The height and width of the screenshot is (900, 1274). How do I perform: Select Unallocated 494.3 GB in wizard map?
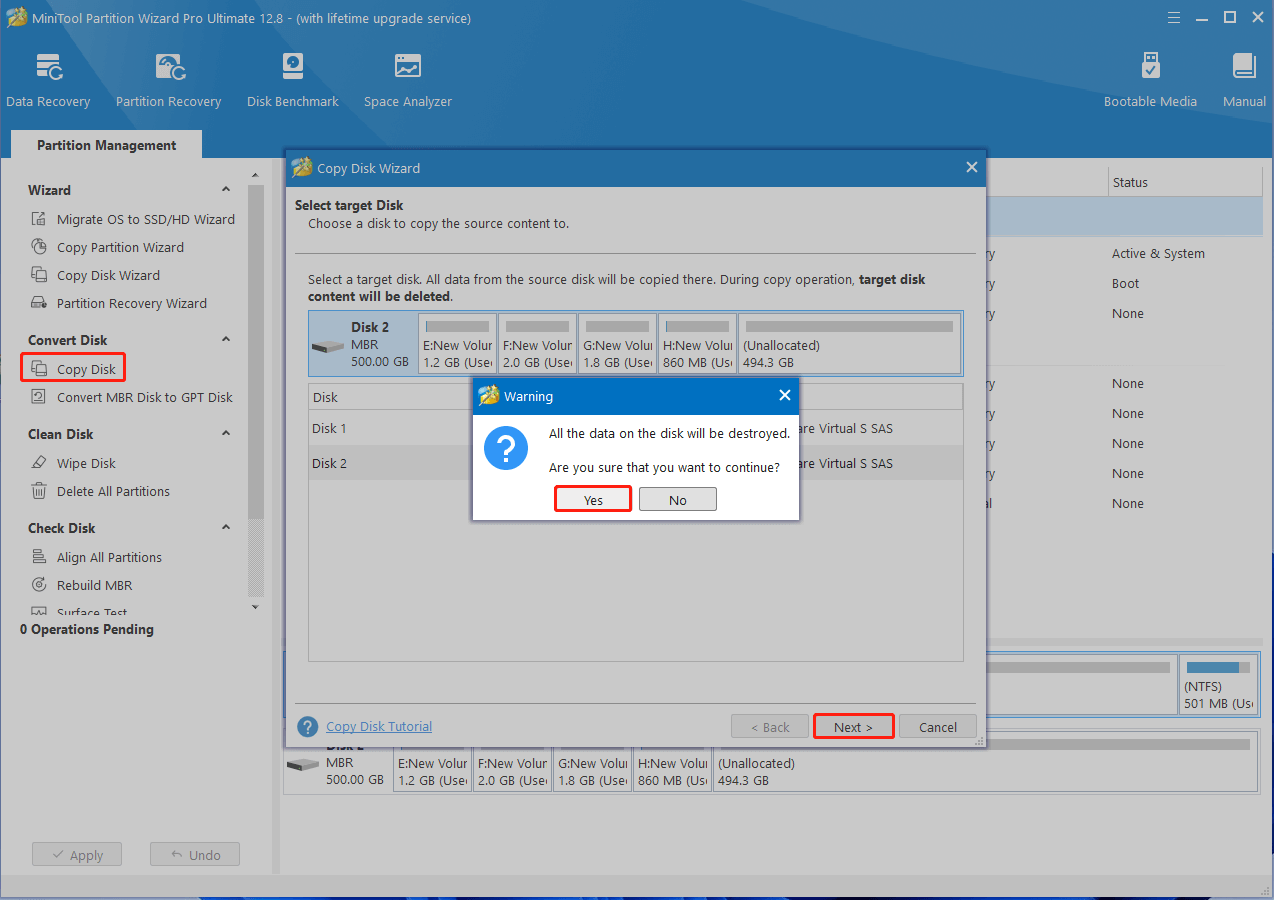pos(849,343)
